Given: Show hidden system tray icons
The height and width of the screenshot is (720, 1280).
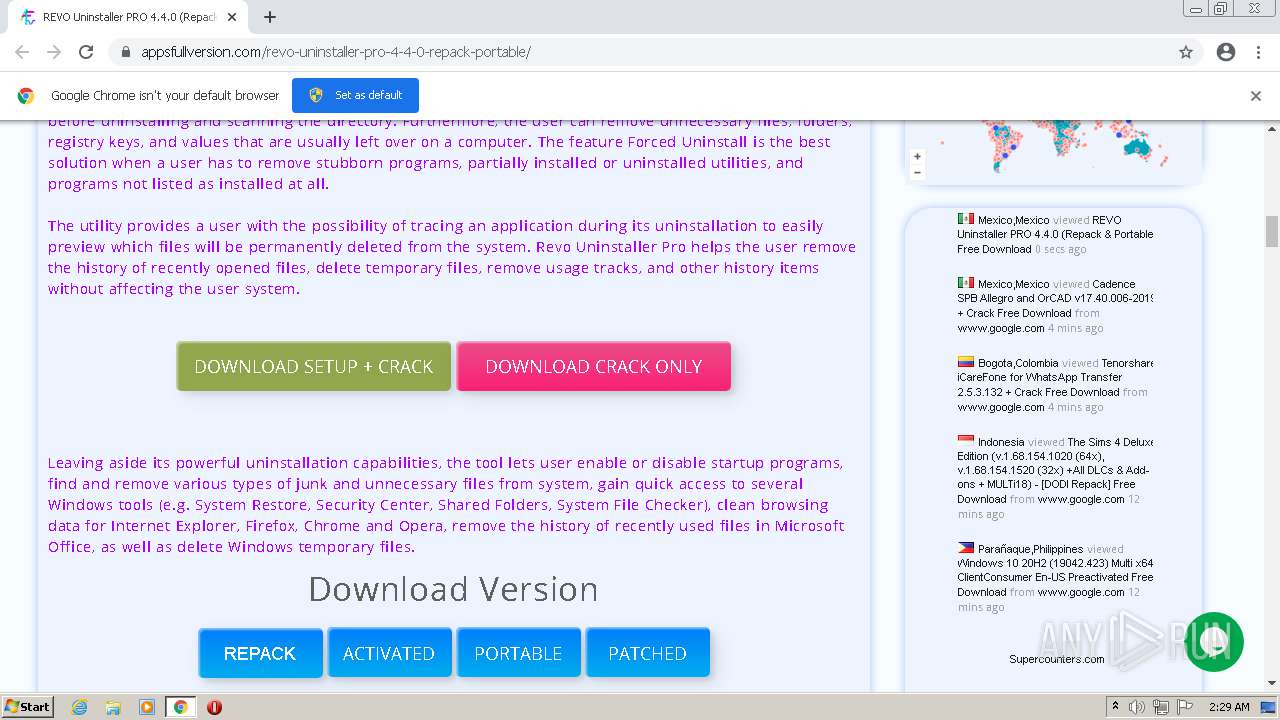Looking at the screenshot, I should [x=1115, y=707].
